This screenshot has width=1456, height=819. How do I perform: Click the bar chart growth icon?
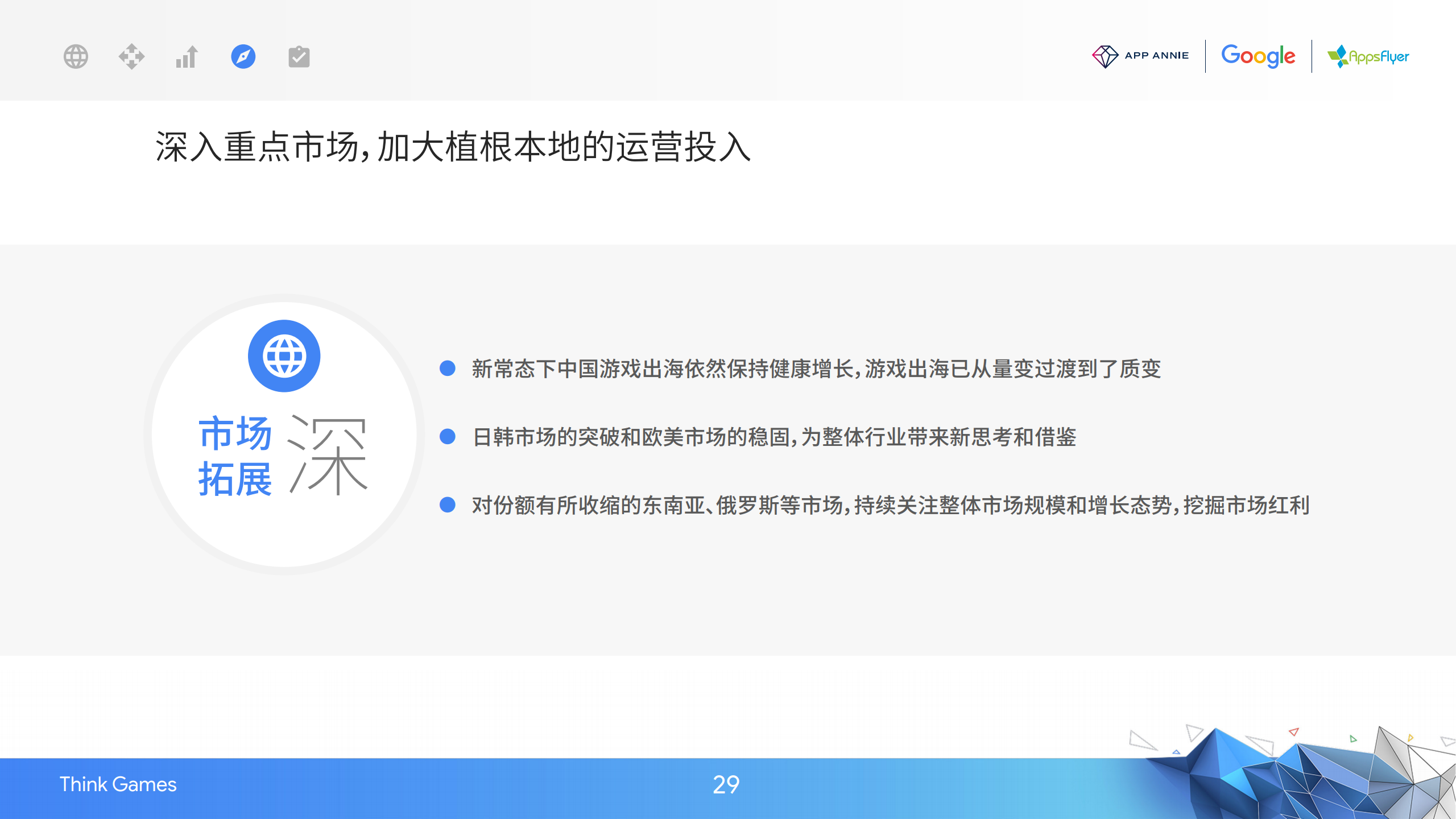(x=187, y=56)
